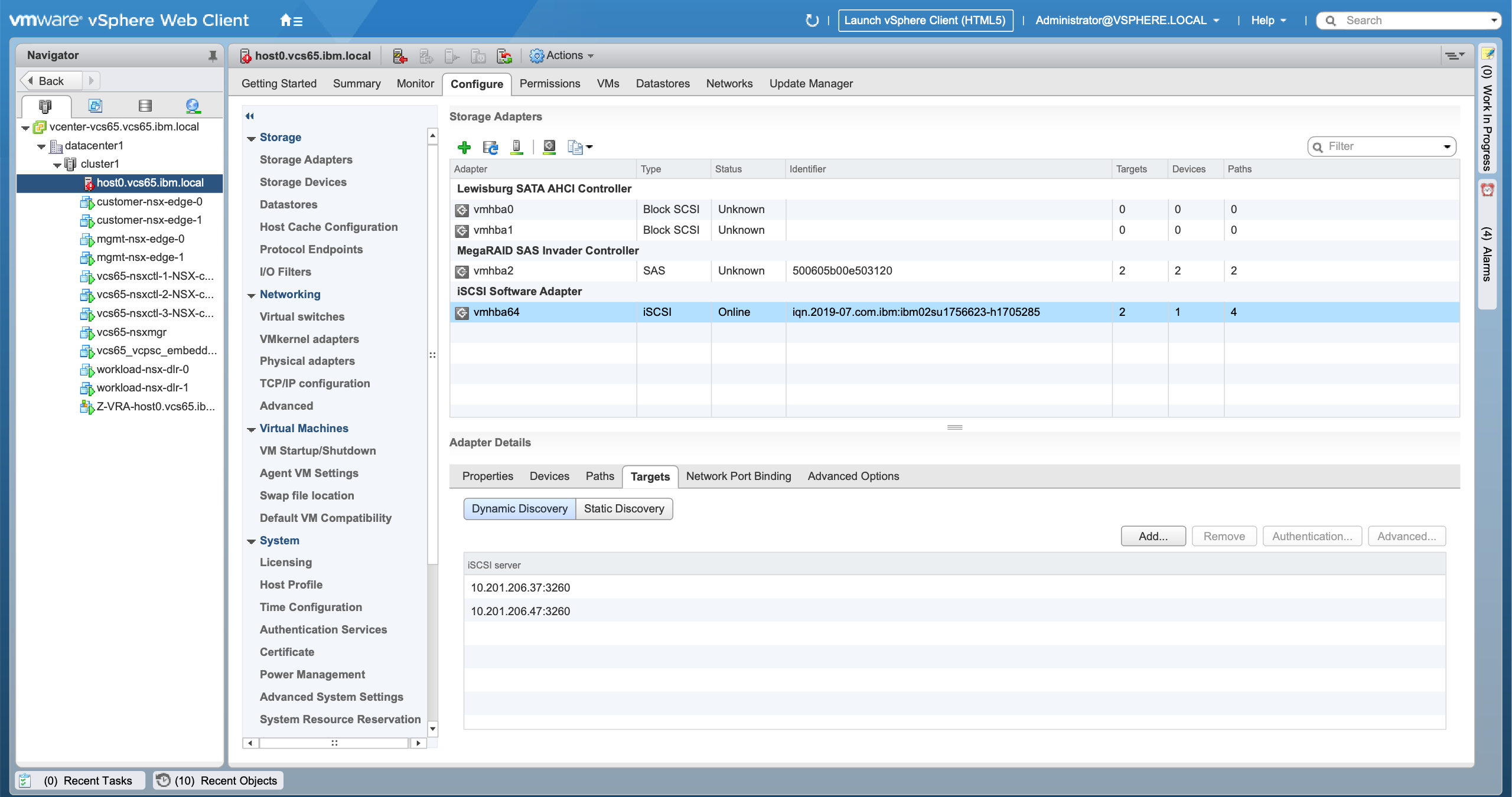Select customer-nsx-edge-0 VM
The width and height of the screenshot is (1512, 797).
[x=149, y=202]
